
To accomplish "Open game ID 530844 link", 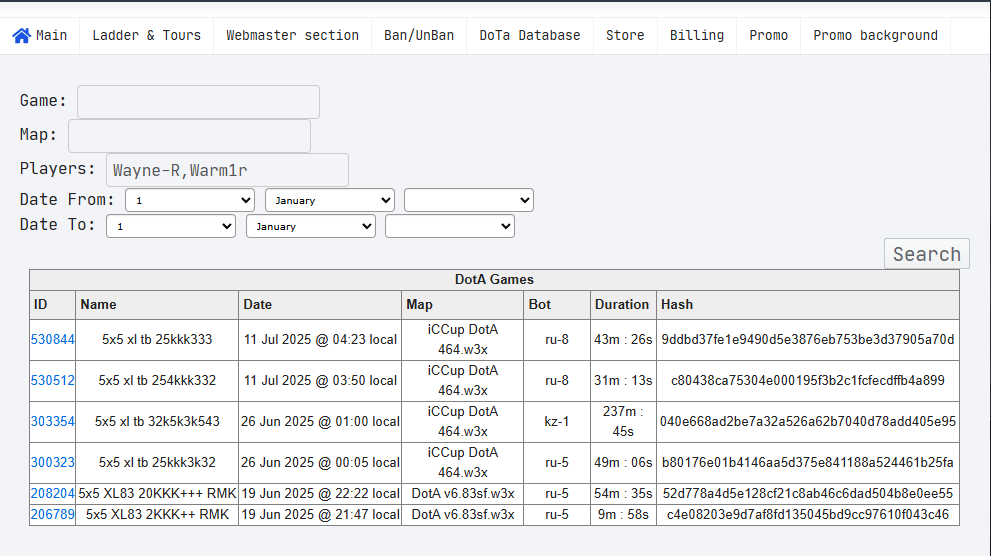I will (52, 339).
